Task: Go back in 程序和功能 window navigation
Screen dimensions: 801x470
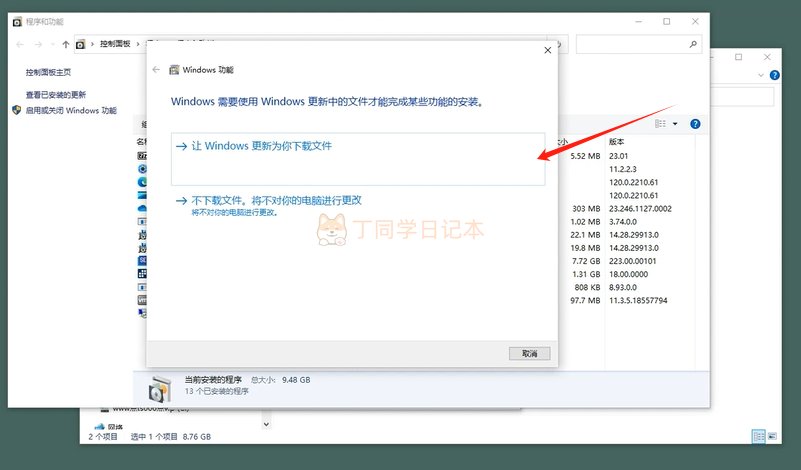Action: 20,44
